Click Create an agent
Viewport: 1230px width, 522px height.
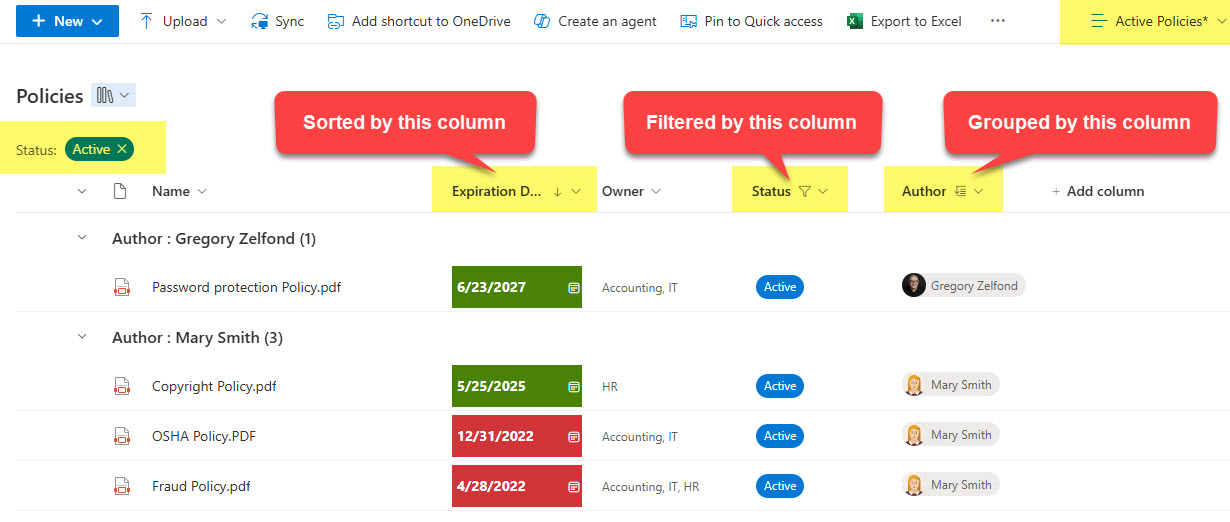595,21
